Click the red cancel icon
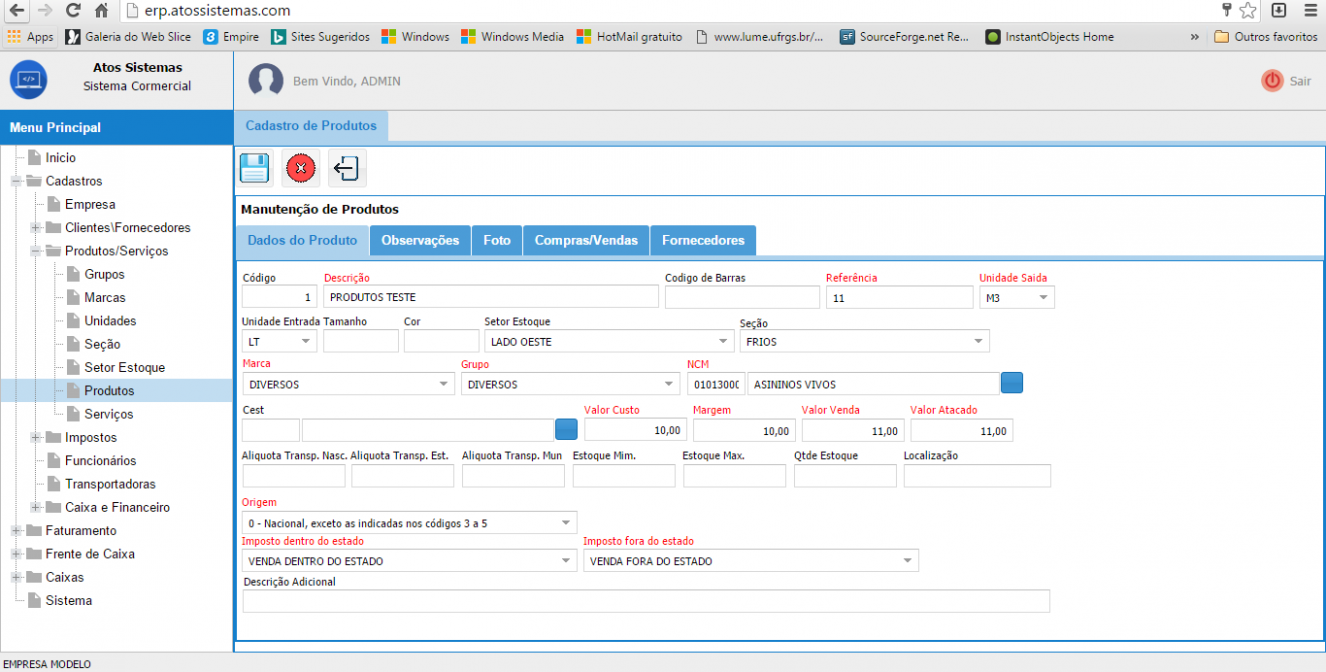This screenshot has width=1326, height=672. coord(301,168)
